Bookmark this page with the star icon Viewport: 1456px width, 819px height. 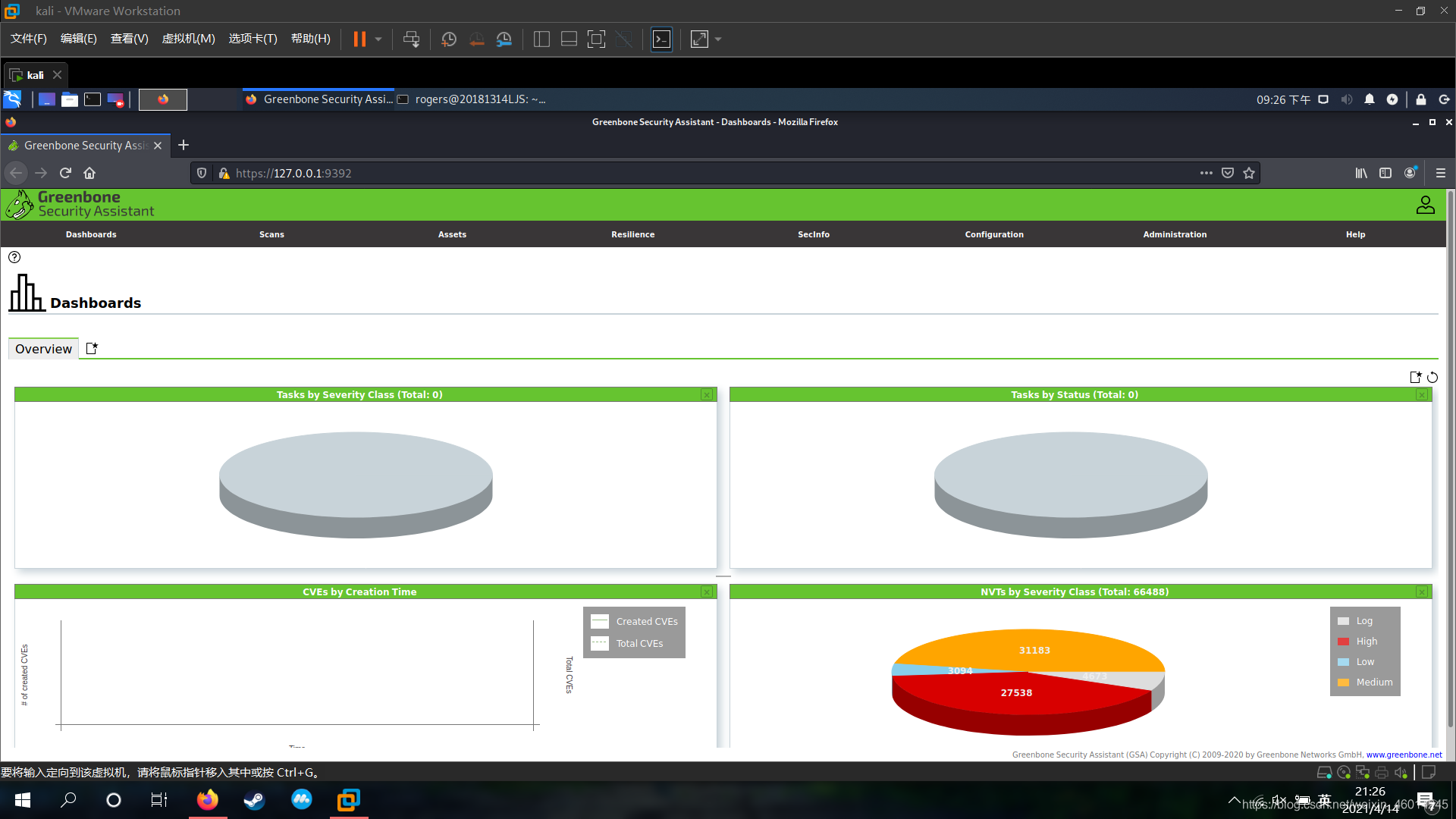pyautogui.click(x=1249, y=173)
